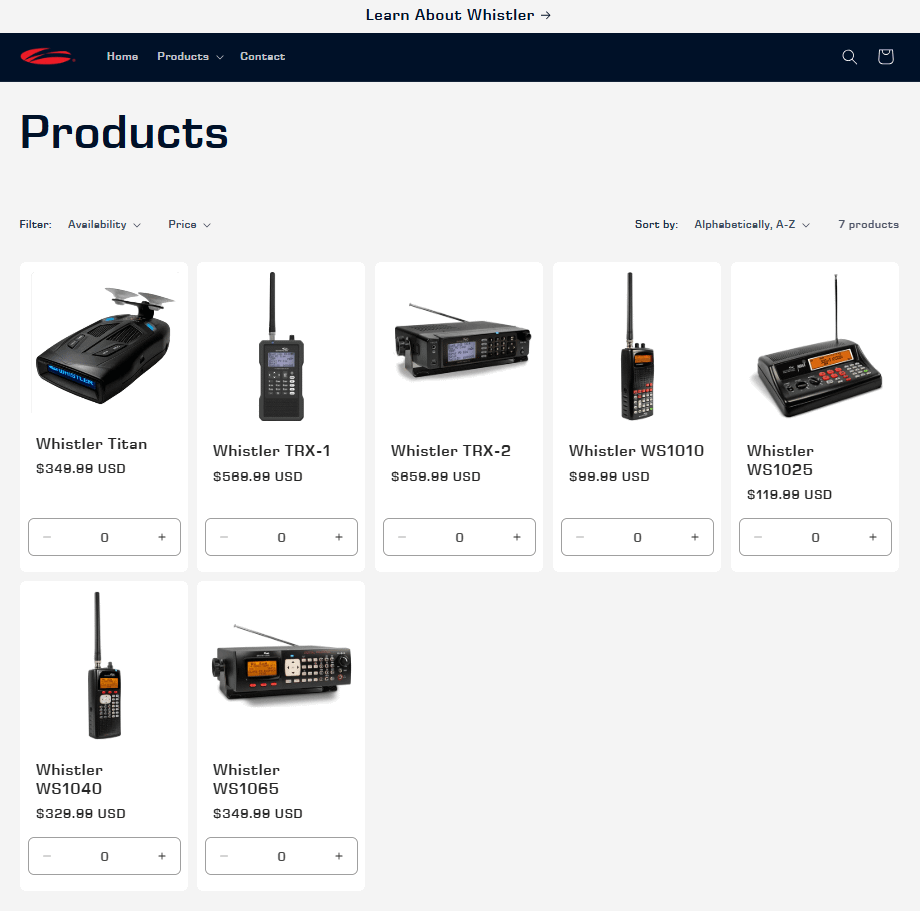Go to Home in navigation

pos(122,56)
